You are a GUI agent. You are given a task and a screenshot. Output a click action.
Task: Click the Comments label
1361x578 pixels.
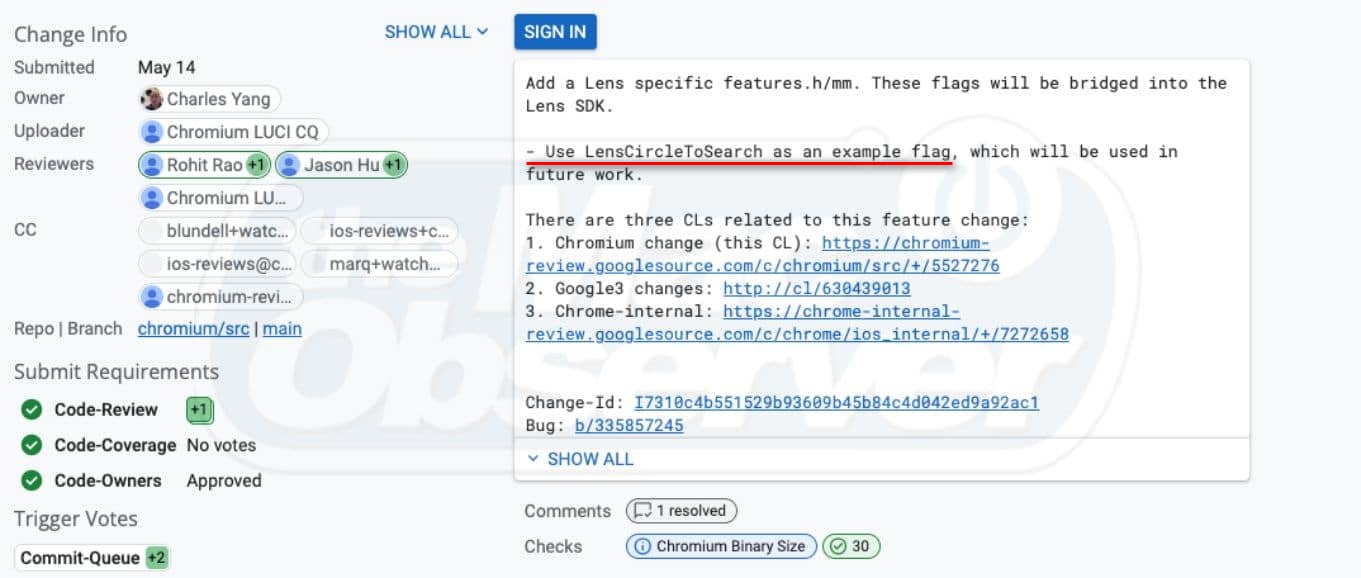tap(568, 511)
